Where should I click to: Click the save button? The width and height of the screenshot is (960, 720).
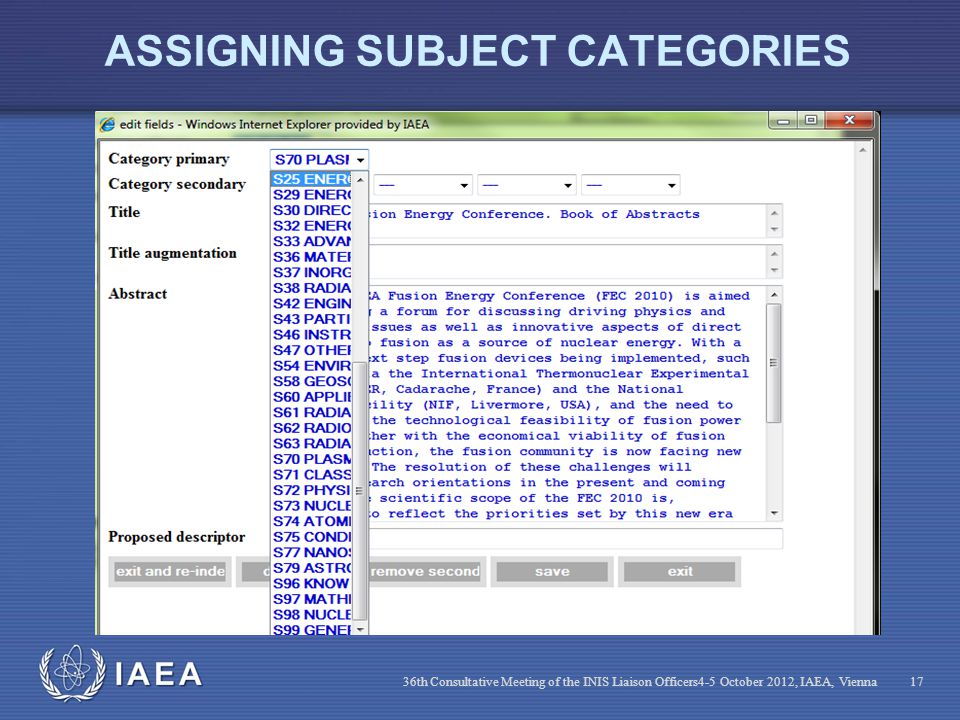[552, 572]
